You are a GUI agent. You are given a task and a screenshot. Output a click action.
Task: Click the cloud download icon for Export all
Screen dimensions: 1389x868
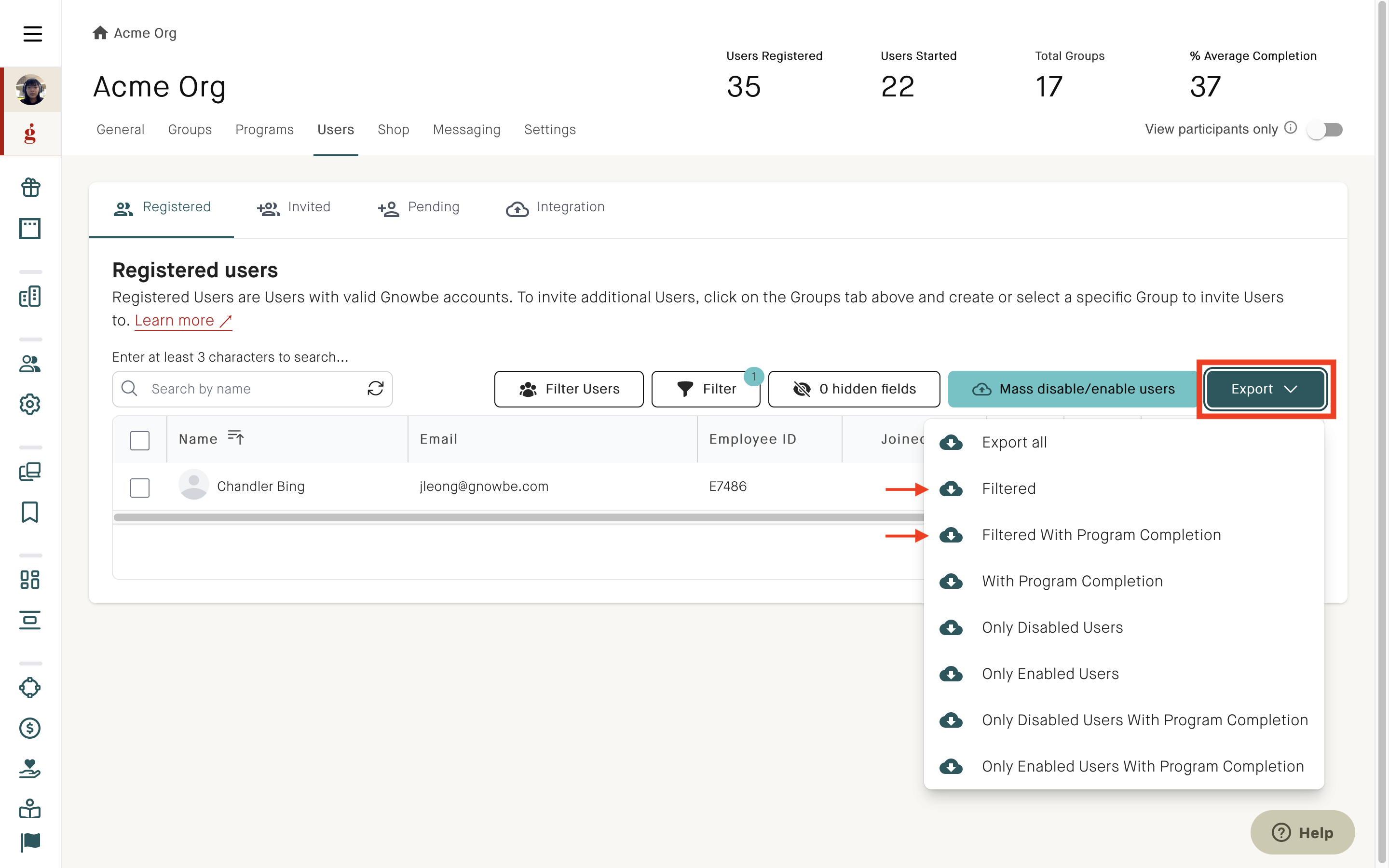click(x=951, y=442)
